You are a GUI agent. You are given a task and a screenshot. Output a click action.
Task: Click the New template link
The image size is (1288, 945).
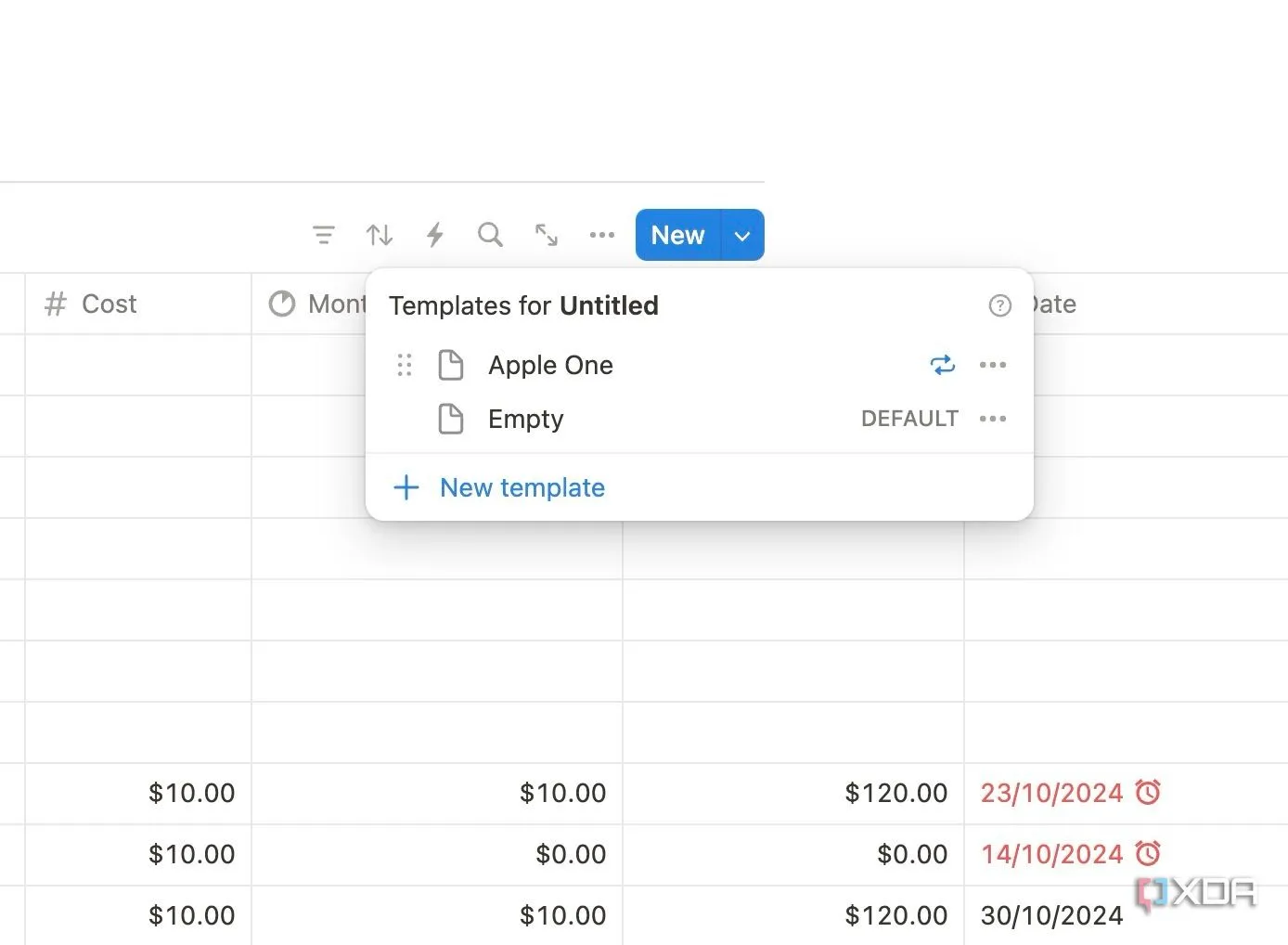[x=522, y=487]
